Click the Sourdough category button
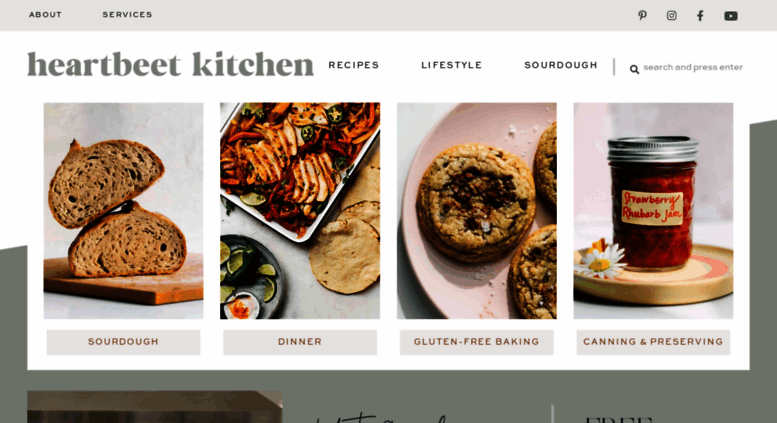 123,342
